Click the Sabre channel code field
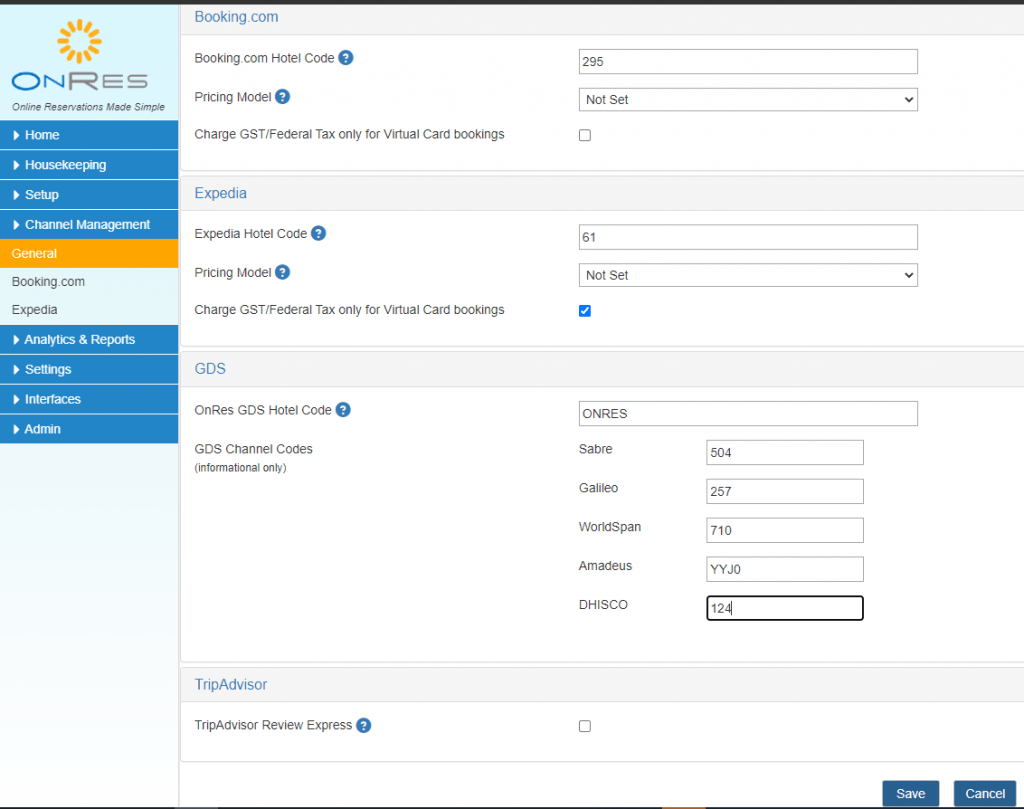 coord(784,453)
